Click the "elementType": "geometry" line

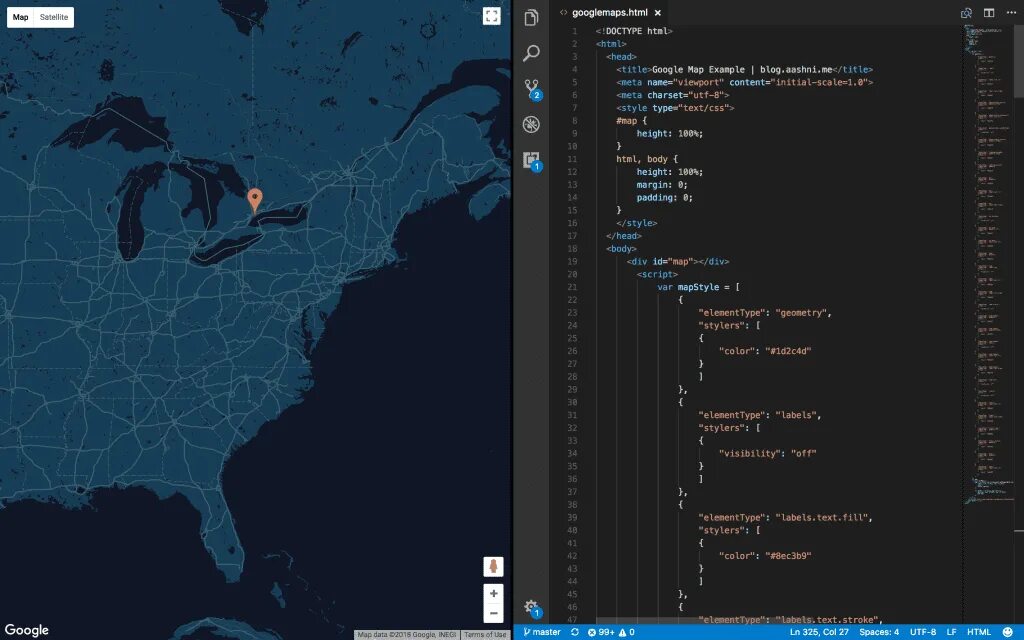765,313
